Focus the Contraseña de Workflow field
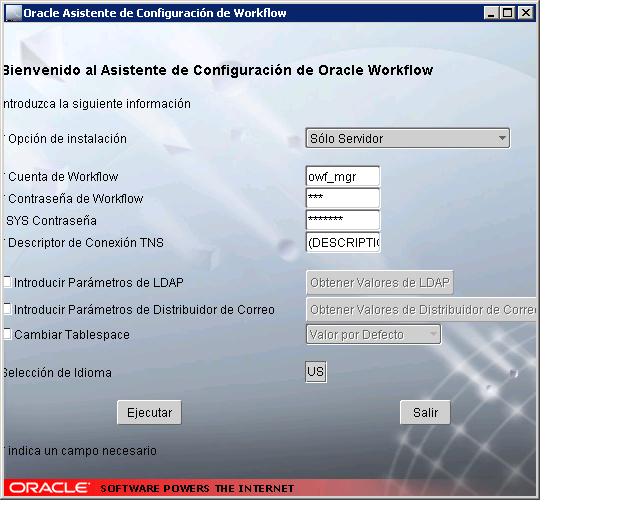 point(343,198)
